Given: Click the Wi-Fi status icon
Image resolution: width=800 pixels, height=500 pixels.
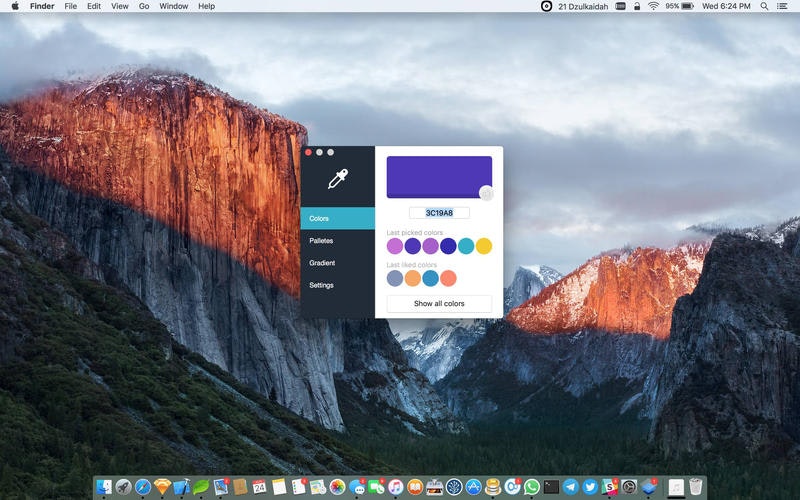Looking at the screenshot, I should coord(653,6).
